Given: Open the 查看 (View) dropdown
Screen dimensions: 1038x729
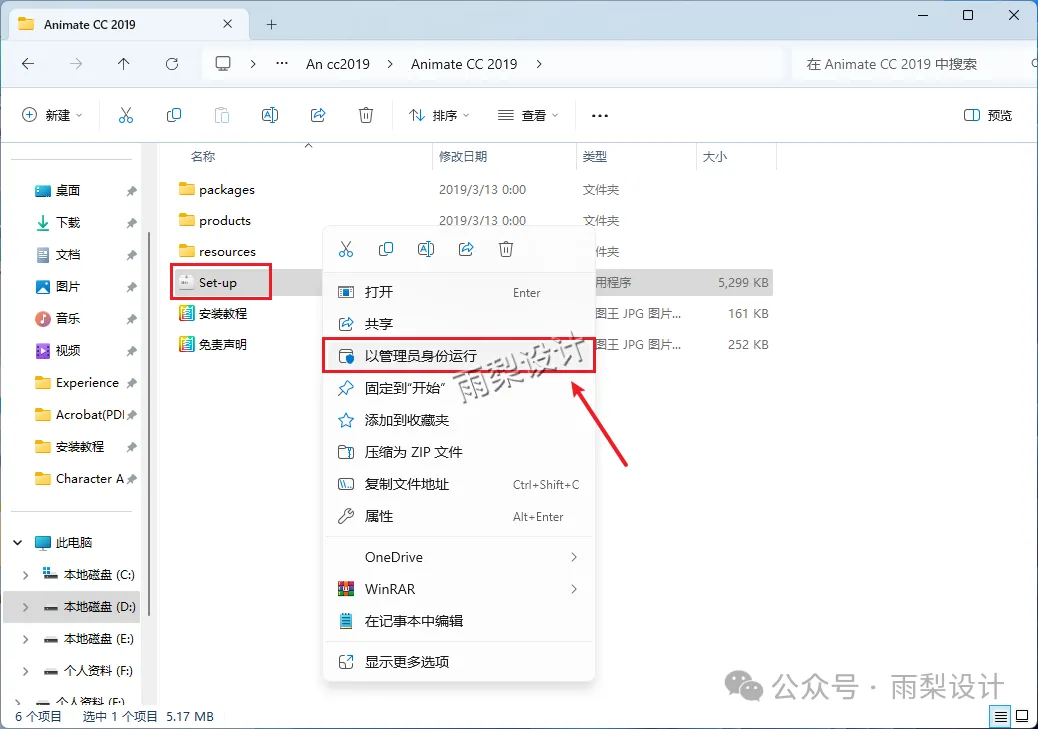Looking at the screenshot, I should [x=528, y=115].
